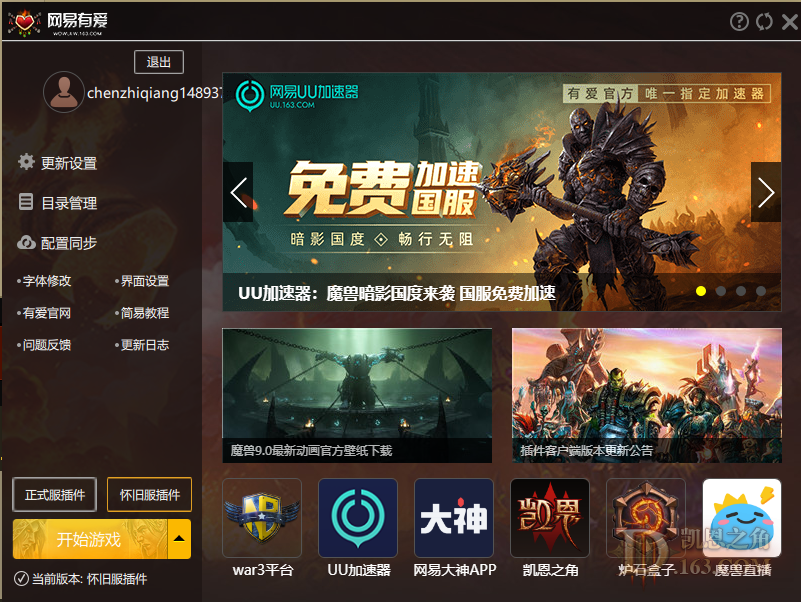Screen dimensions: 801x602
Task: Click the 网易大神APP label
Action: [x=455, y=570]
